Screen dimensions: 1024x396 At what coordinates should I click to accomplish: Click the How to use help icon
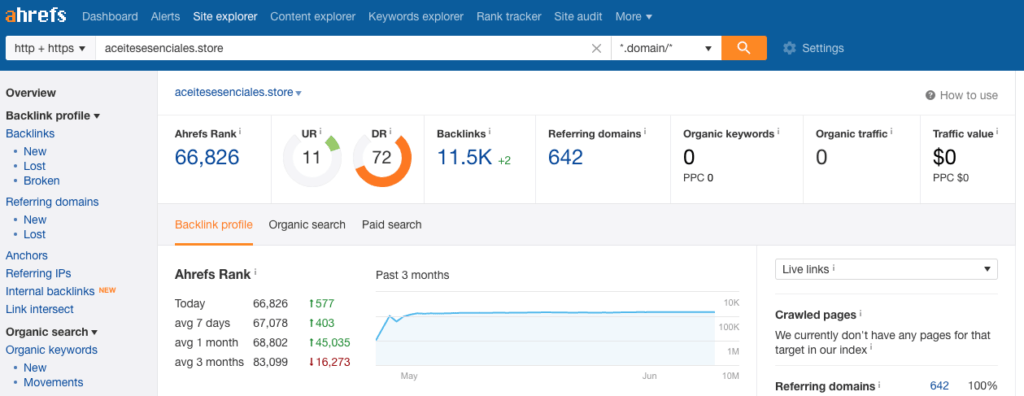click(931, 95)
